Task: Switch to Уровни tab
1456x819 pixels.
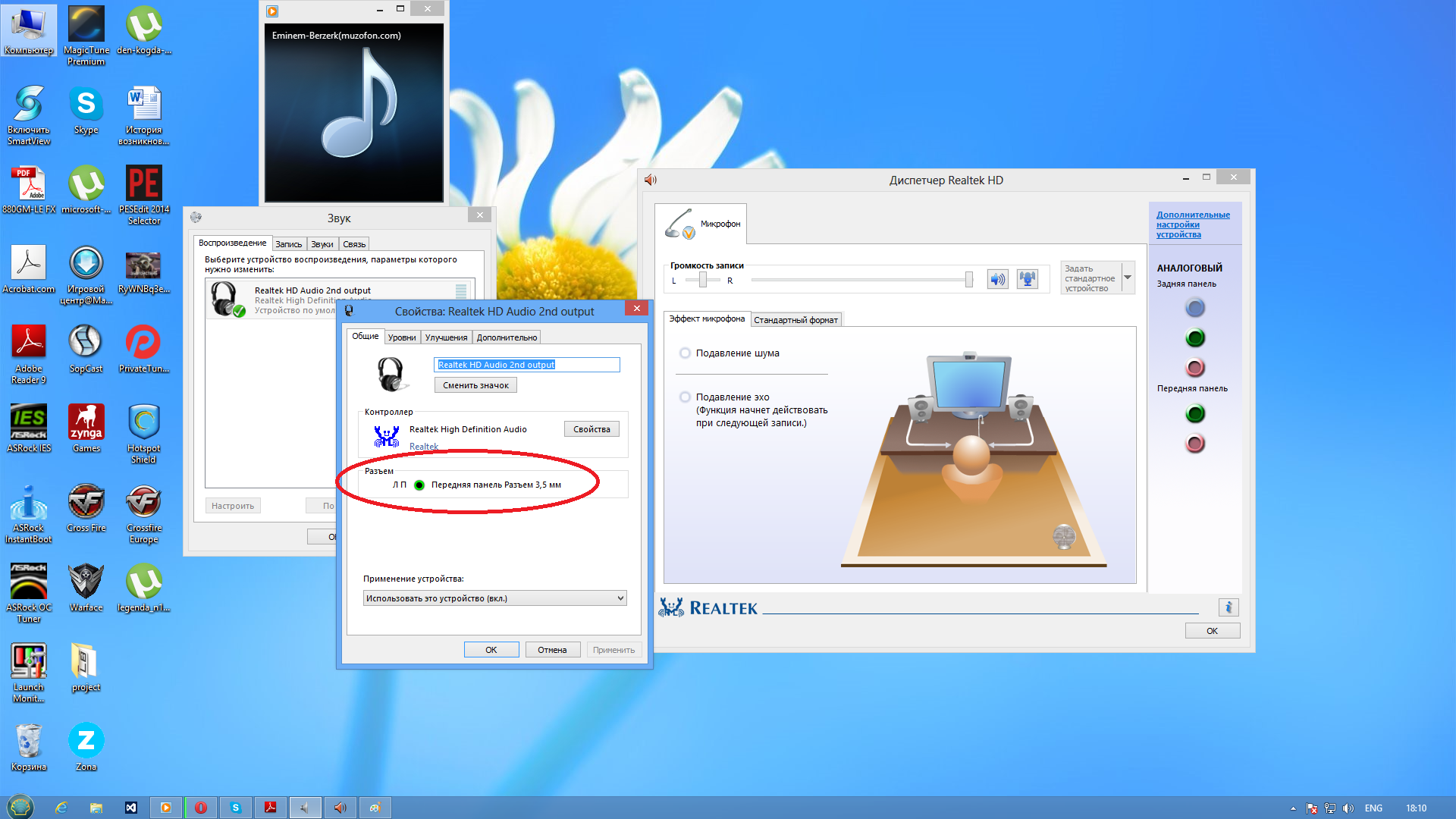Action: [401, 337]
